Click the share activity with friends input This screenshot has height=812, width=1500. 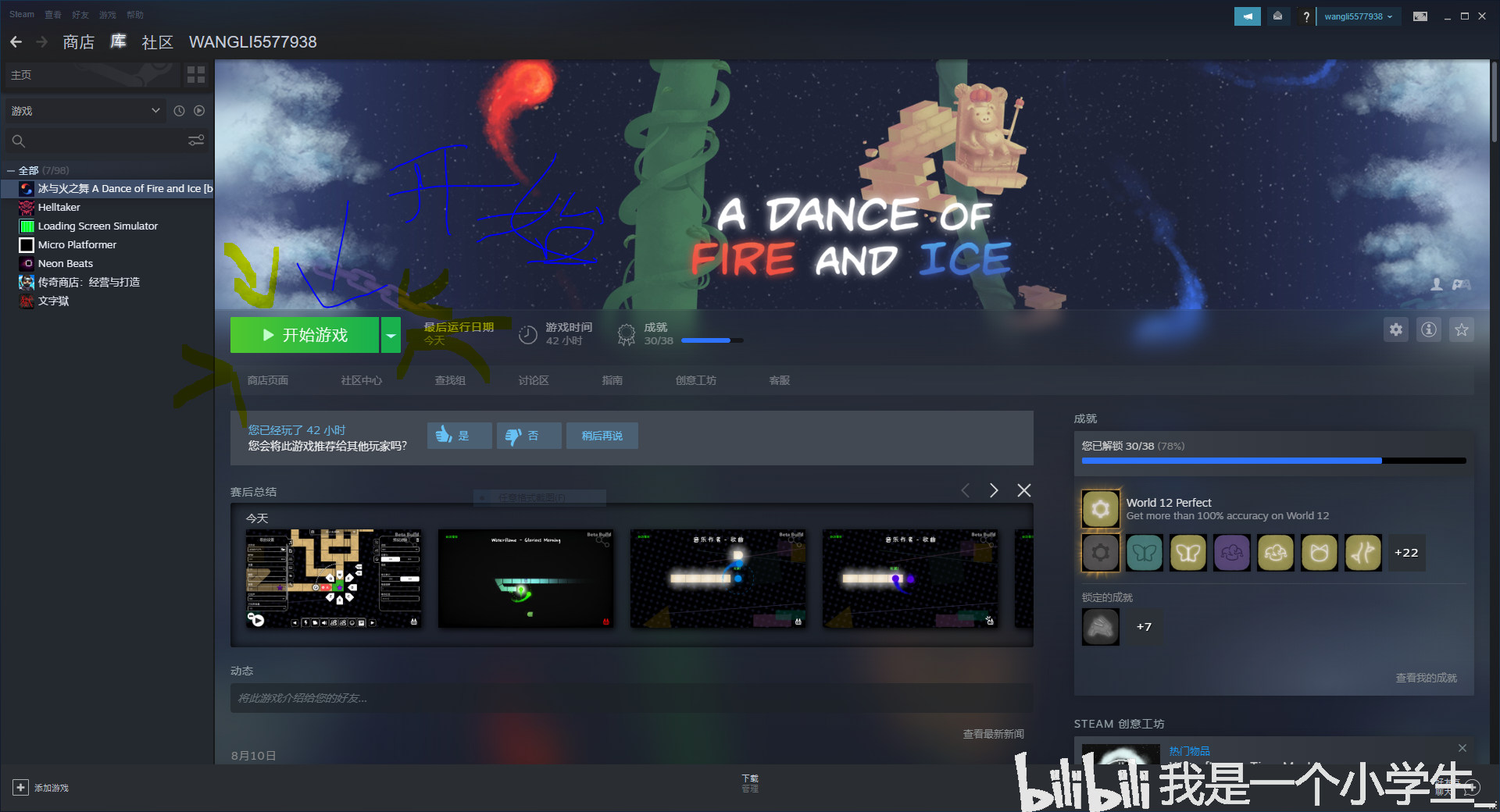pos(631,698)
